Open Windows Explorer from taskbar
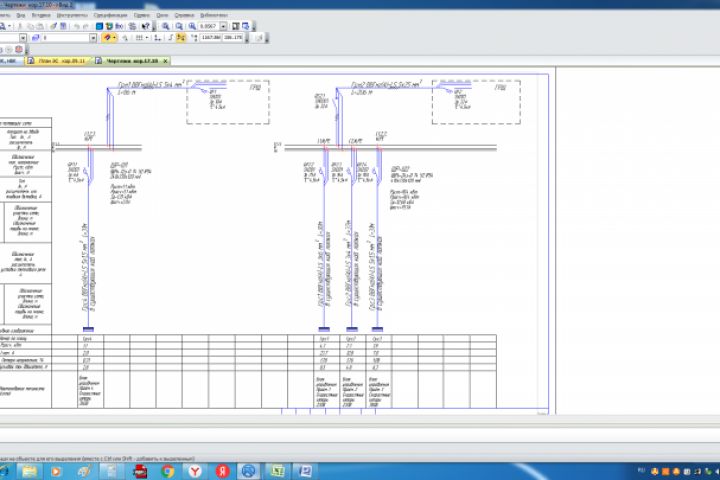720x480 pixels. [x=30, y=471]
